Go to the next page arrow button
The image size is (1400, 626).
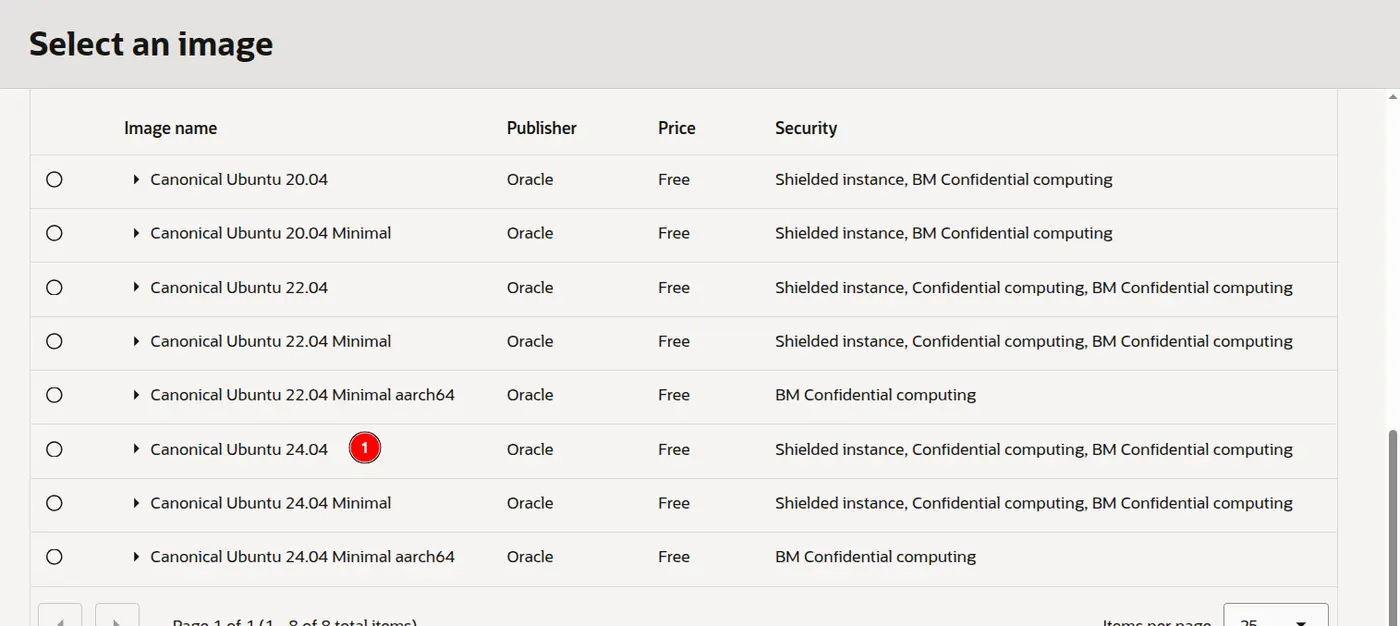point(117,615)
